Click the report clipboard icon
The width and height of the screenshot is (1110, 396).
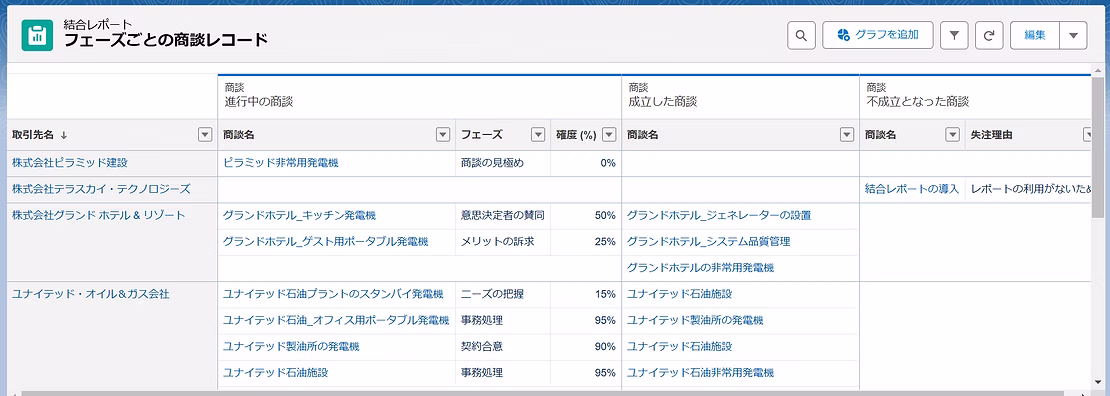tap(38, 35)
